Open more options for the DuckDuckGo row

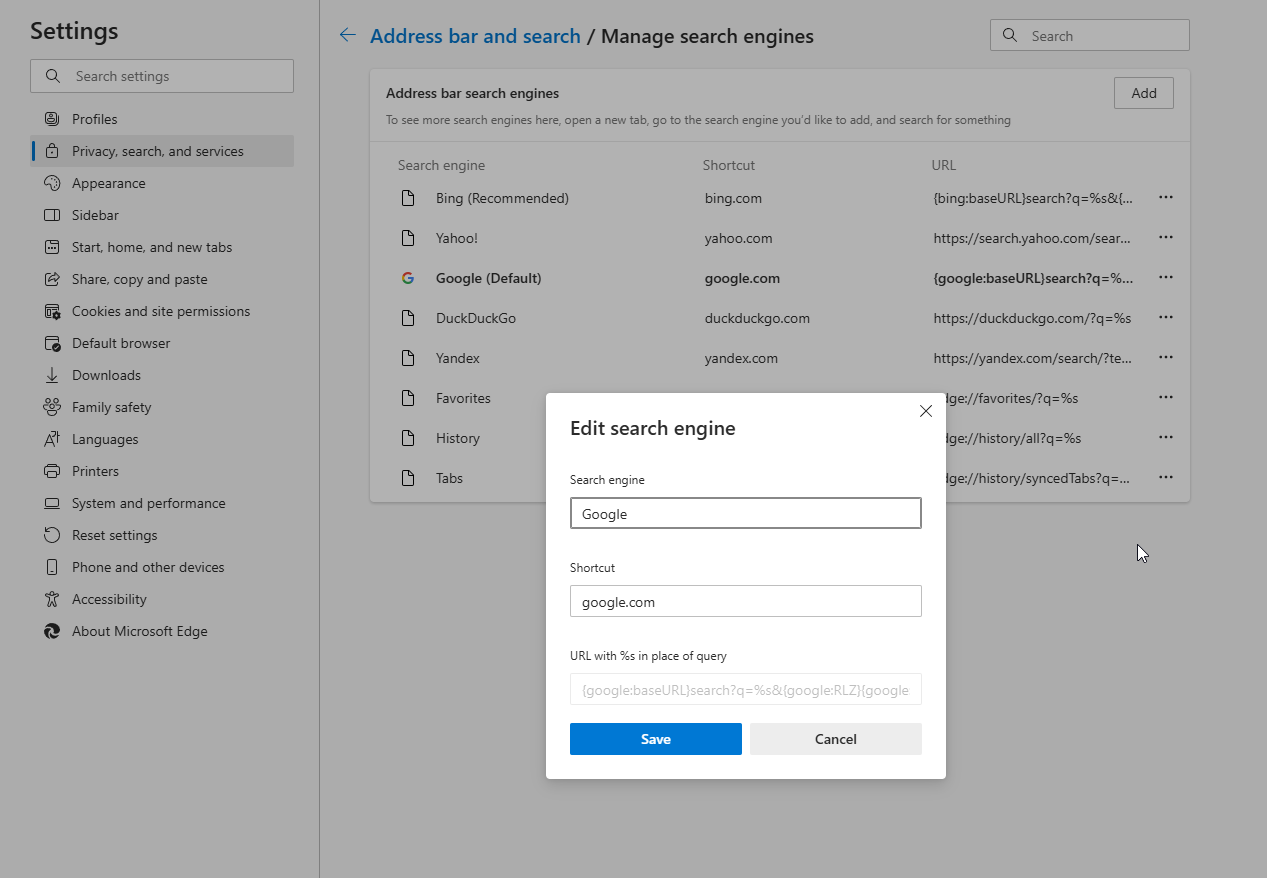coord(1165,318)
